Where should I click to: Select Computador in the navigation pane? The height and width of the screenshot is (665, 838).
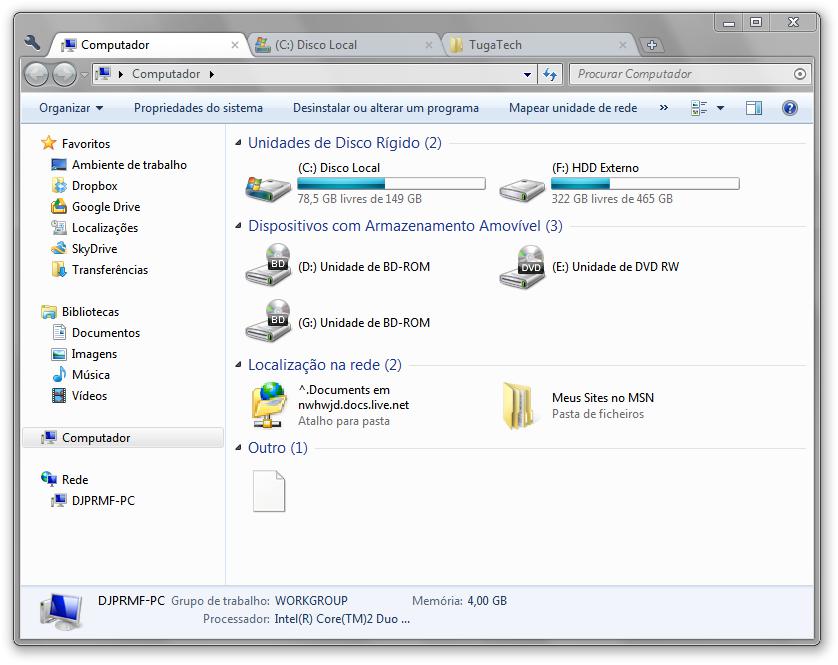[123, 438]
